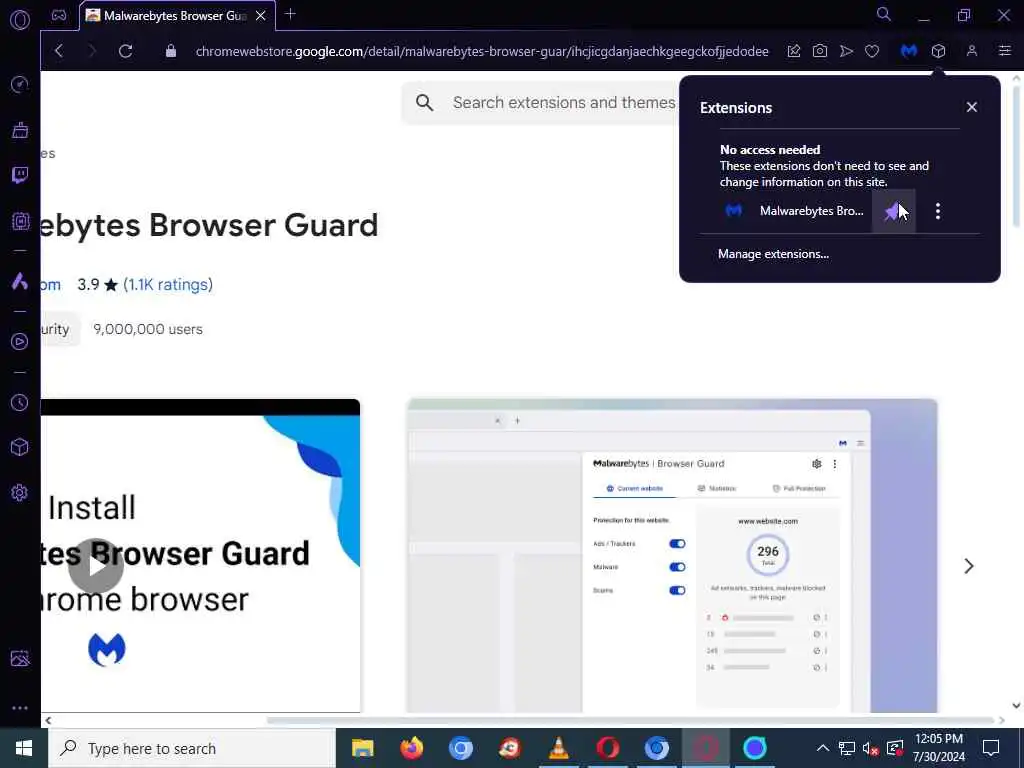Viewport: 1024px width, 768px height.
Task: Open the profile account icon
Action: click(x=972, y=51)
